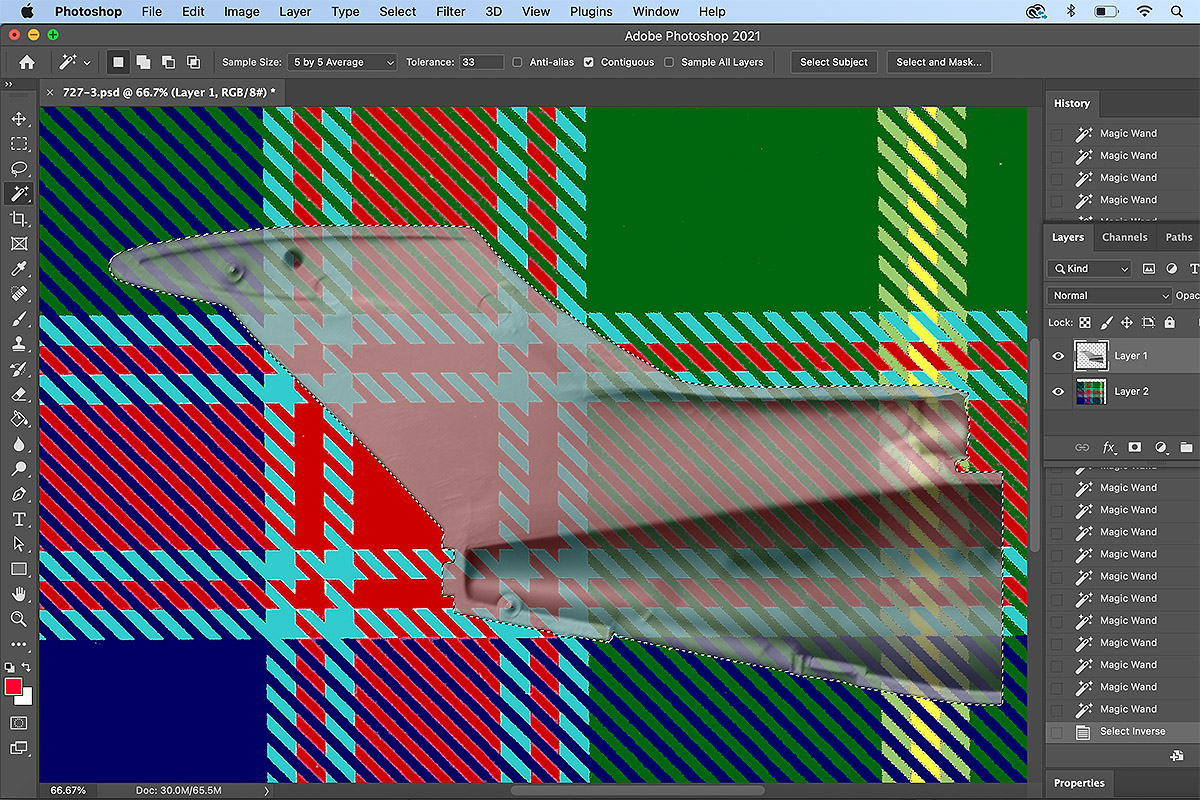Select the Hand tool
This screenshot has width=1200, height=800.
19,594
